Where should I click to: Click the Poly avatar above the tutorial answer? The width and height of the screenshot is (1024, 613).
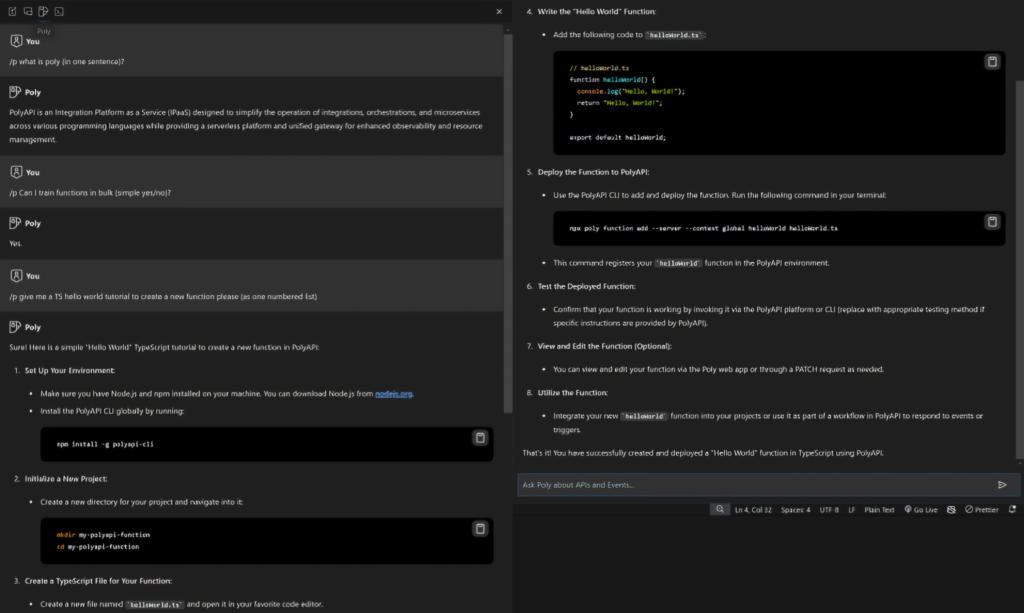(16, 327)
